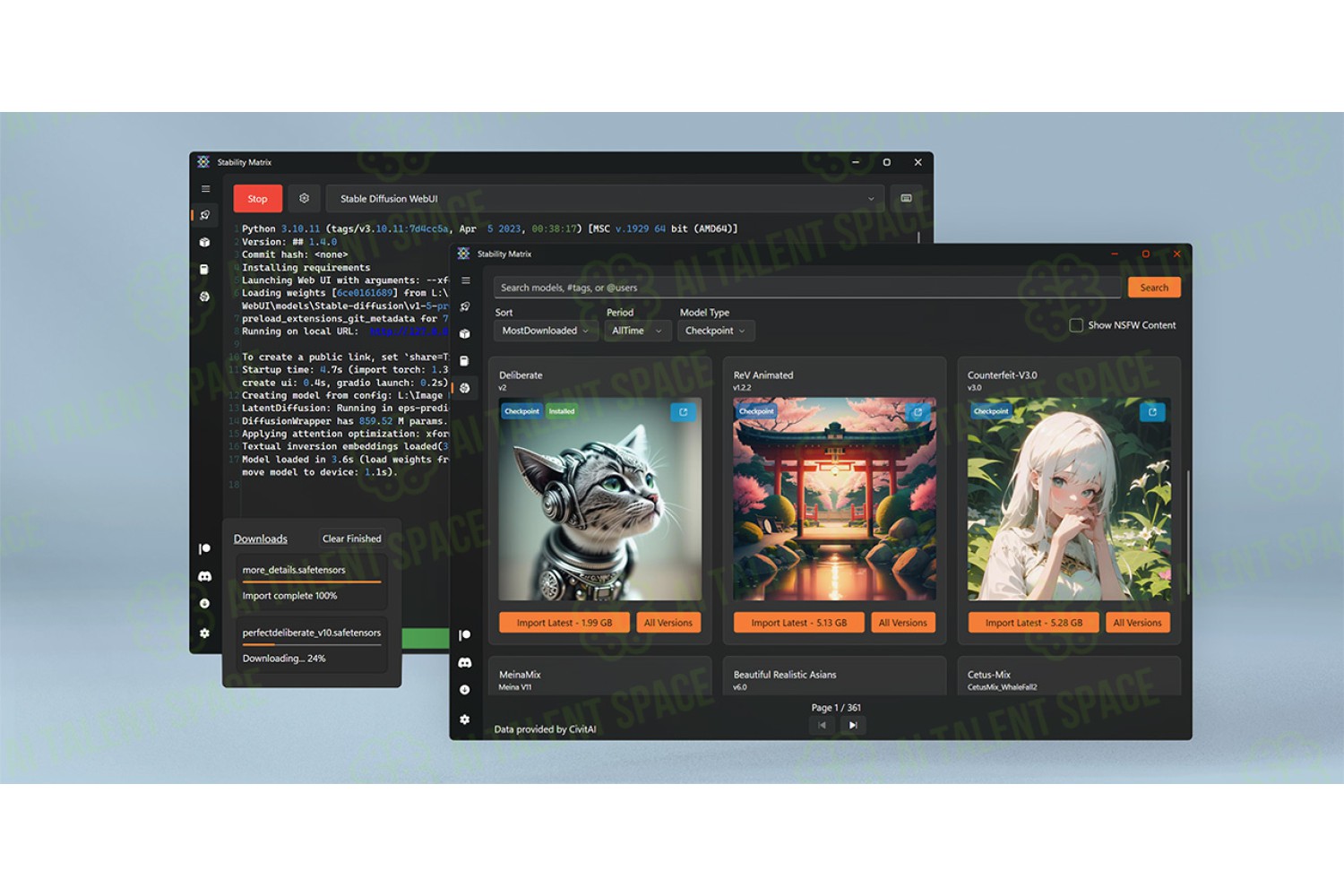
Task: Click Patreon icon in front window sidebar
Action: (465, 635)
